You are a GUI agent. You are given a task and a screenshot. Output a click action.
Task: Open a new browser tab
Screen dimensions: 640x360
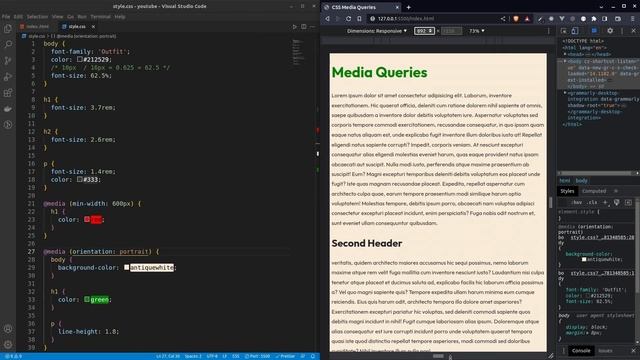(x=408, y=7)
